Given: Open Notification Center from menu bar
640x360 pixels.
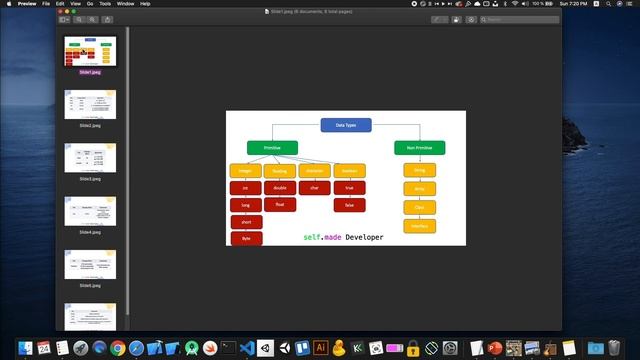Looking at the screenshot, I should pyautogui.click(x=629, y=4).
